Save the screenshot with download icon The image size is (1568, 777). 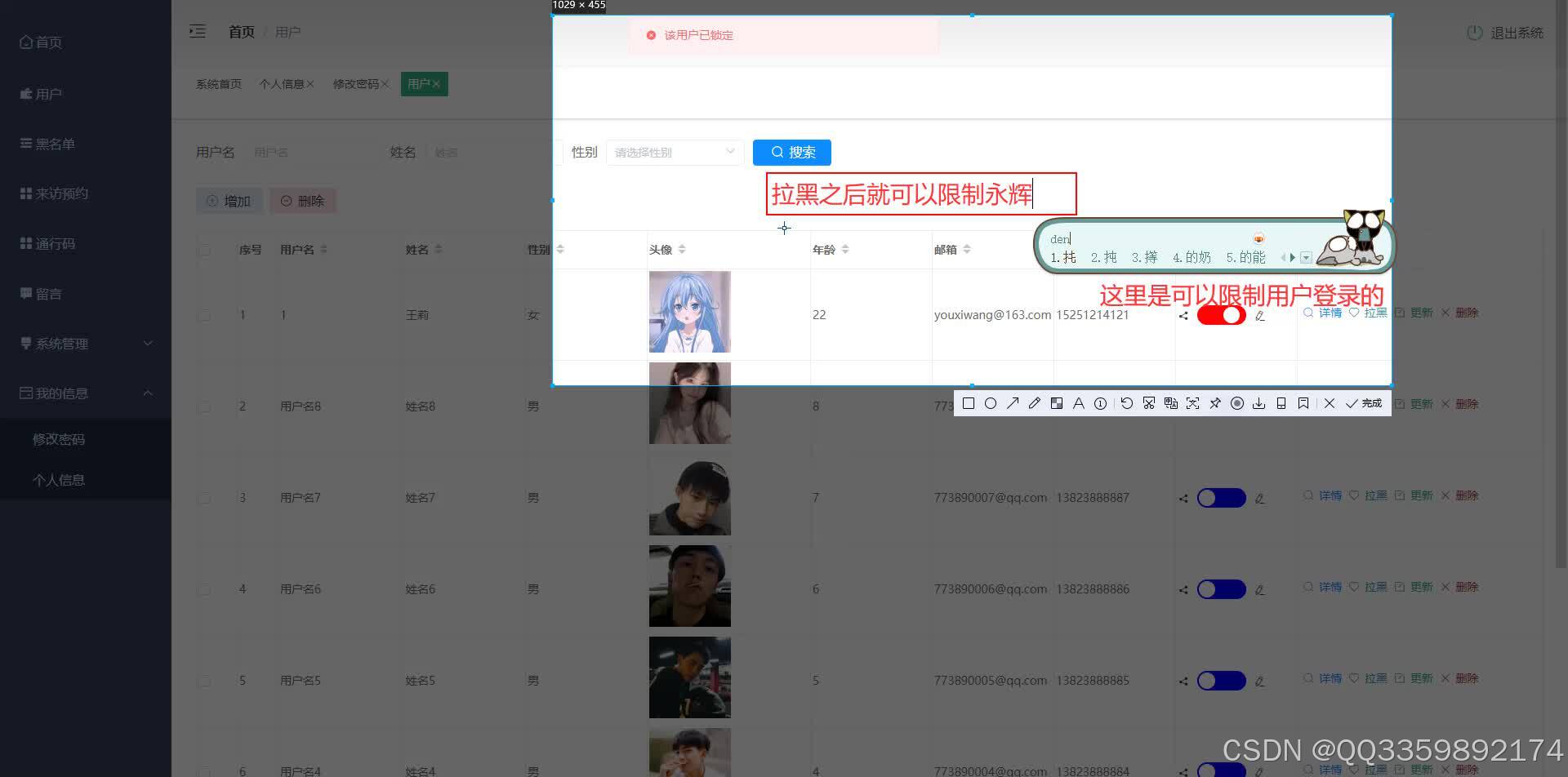point(1259,403)
